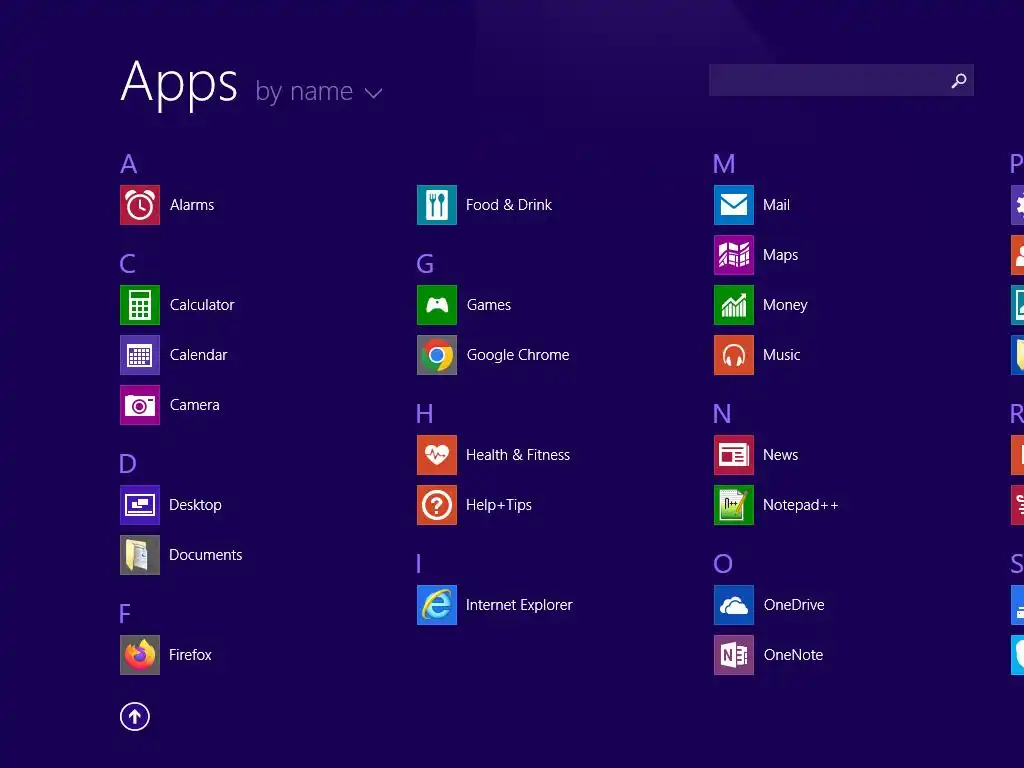Open the News app icon

click(734, 455)
